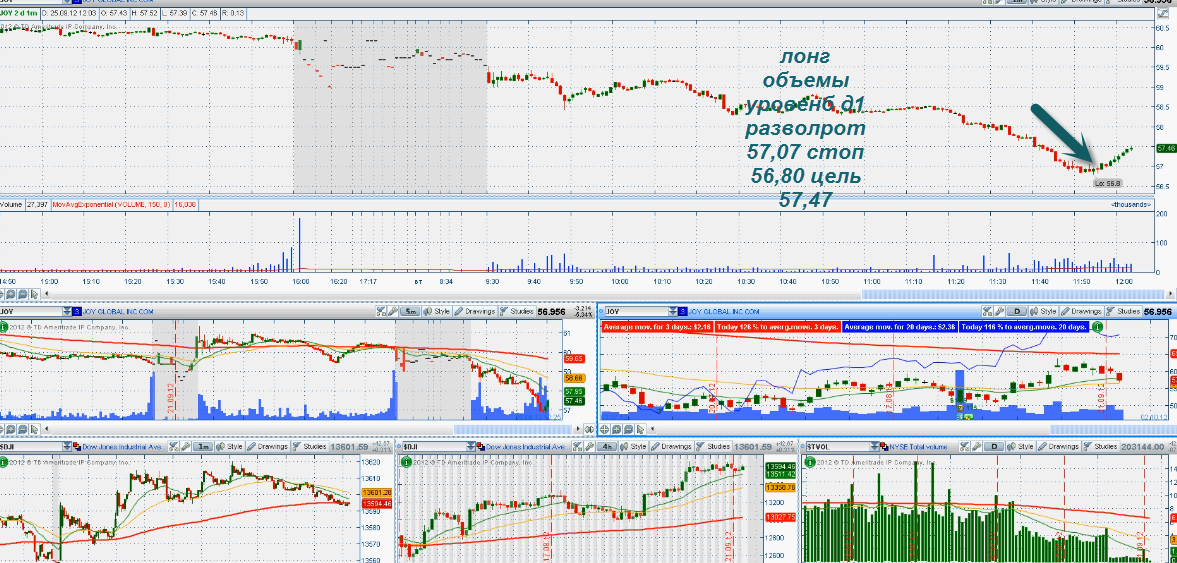The width and height of the screenshot is (1177, 563).
Task: Open the wrench settings icon in JOY 5m chart
Action: pos(393,312)
